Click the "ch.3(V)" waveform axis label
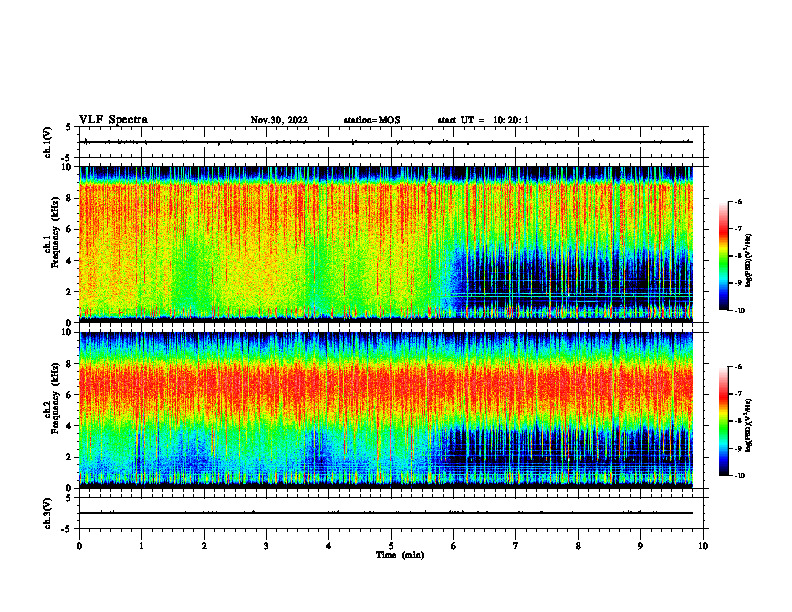 coord(48,514)
